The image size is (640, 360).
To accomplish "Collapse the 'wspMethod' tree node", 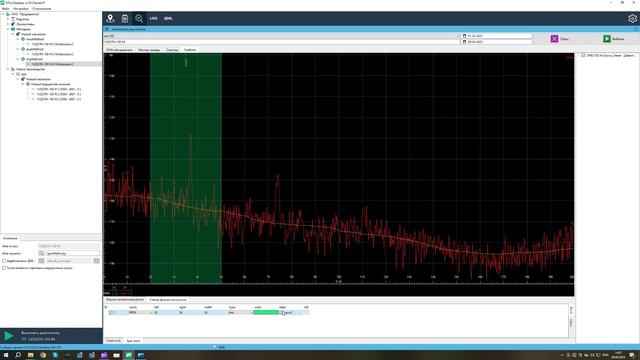I will pos(18,59).
